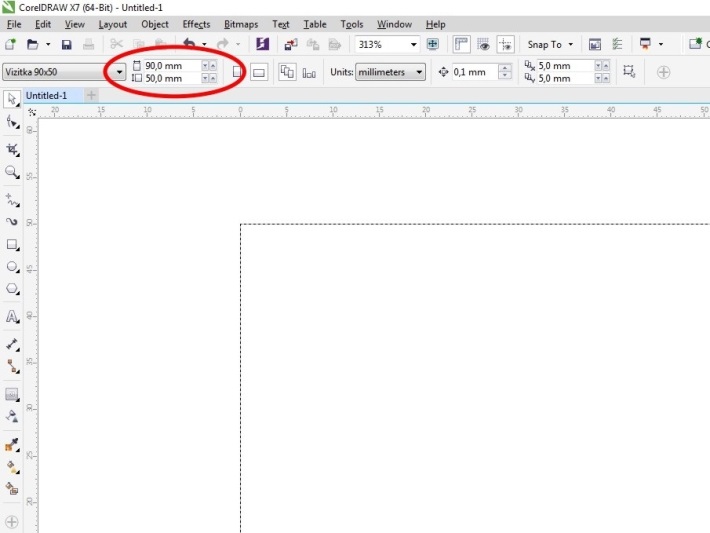The height and width of the screenshot is (533, 710).
Task: Open the zoom level 313% dropdown
Action: click(413, 44)
